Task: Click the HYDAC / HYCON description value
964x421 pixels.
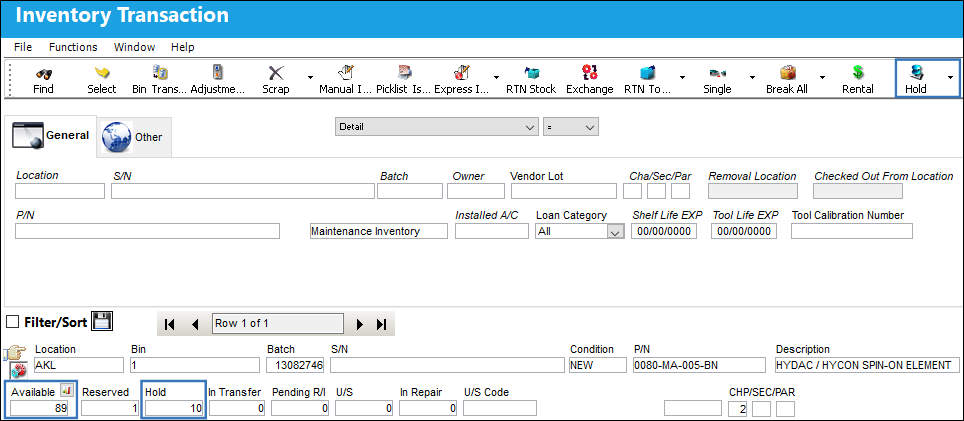Action: point(867,365)
